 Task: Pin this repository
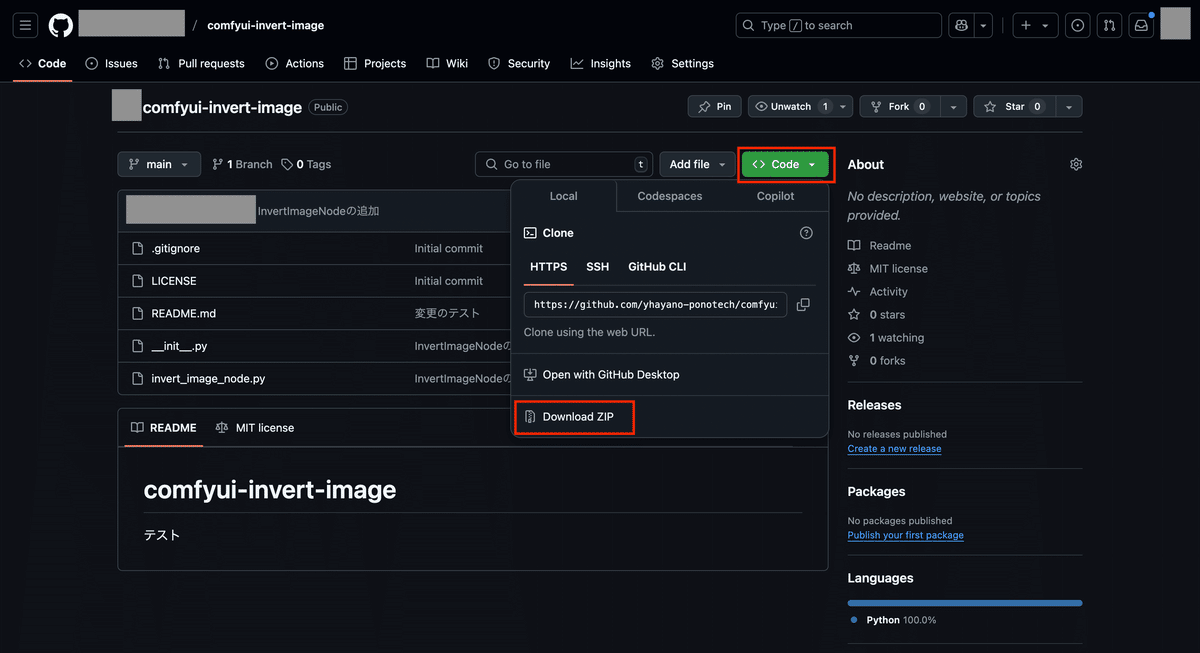coord(714,106)
